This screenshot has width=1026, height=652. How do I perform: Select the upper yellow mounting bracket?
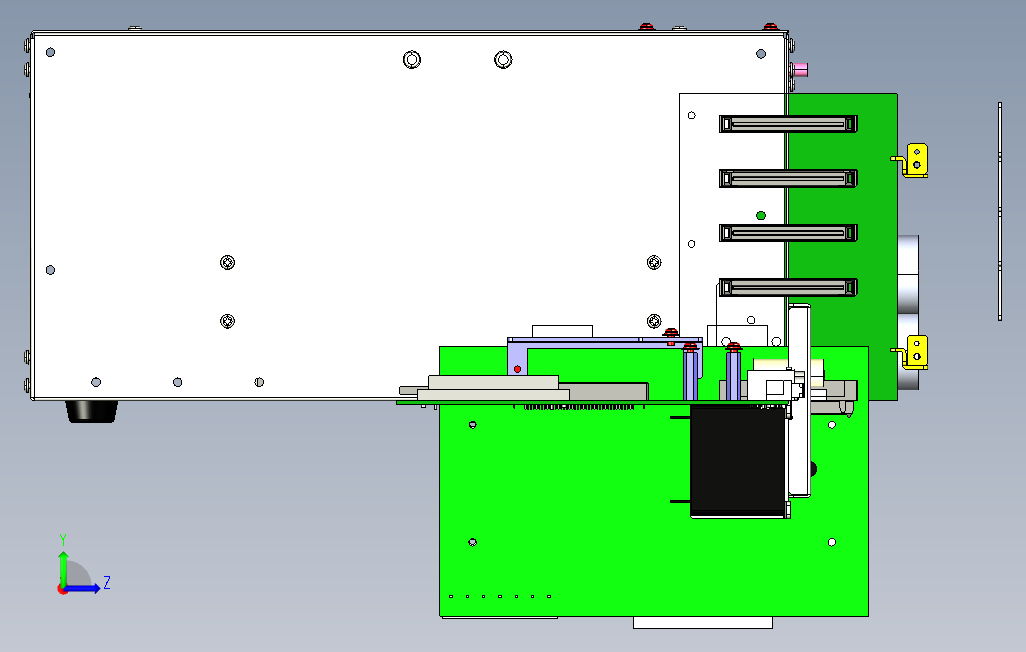coord(912,160)
